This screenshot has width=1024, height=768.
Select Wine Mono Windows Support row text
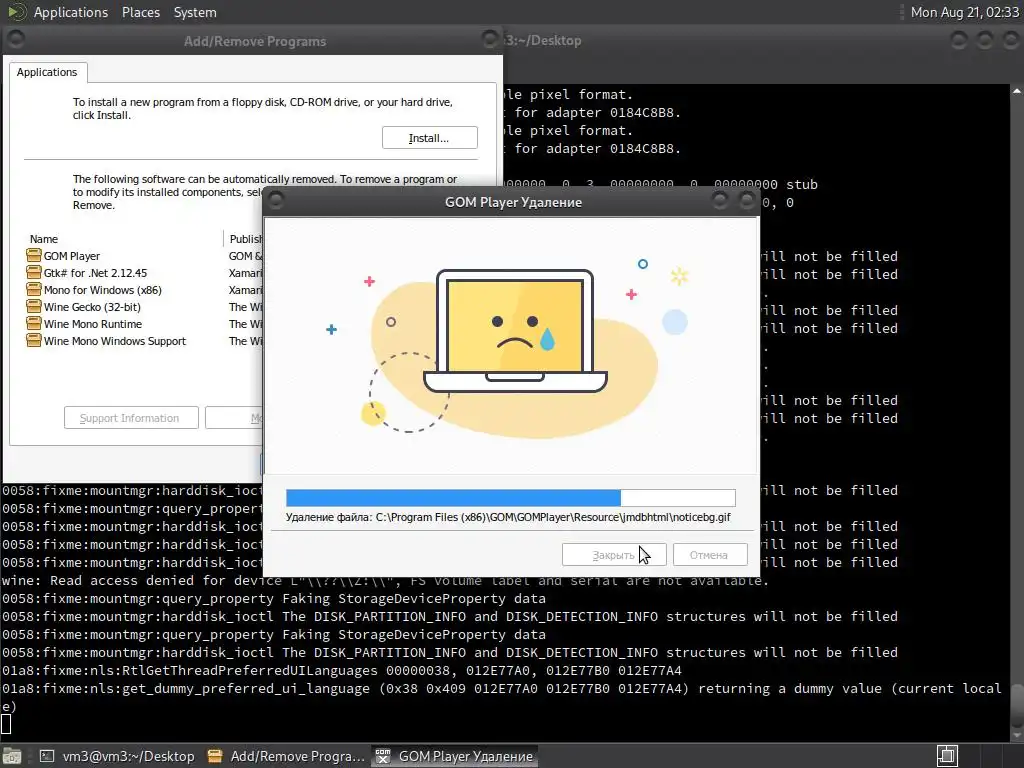pyautogui.click(x=115, y=341)
